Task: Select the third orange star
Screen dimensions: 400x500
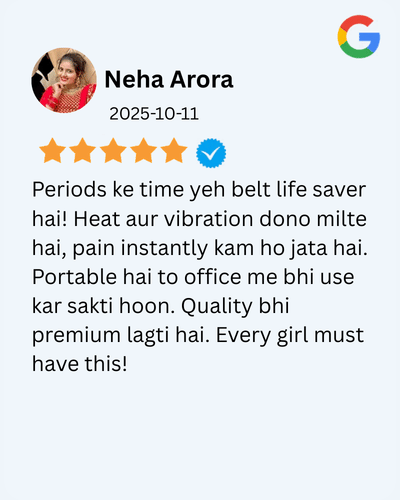Action: pos(113,150)
